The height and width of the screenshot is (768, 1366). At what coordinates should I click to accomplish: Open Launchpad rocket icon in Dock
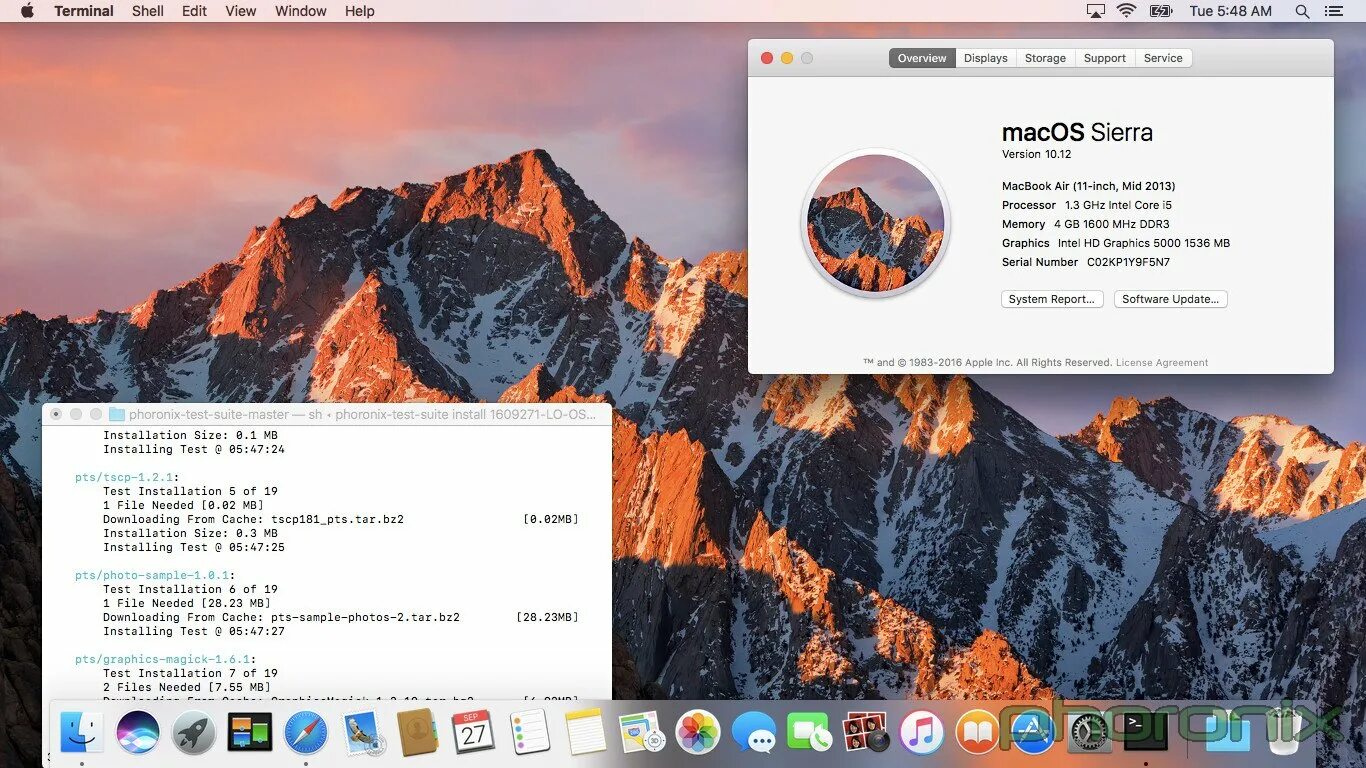pyautogui.click(x=193, y=733)
